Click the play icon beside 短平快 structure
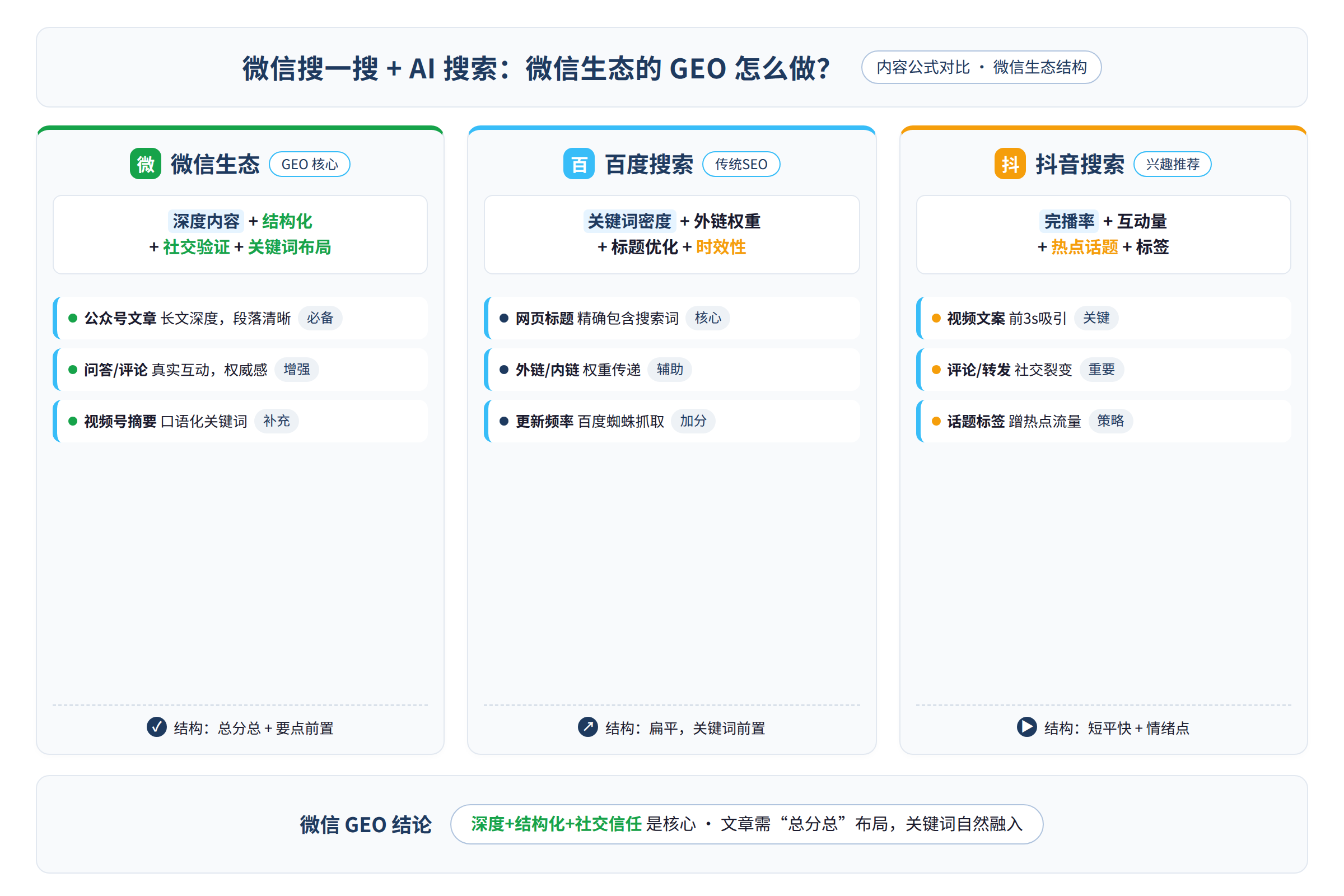 1026,727
